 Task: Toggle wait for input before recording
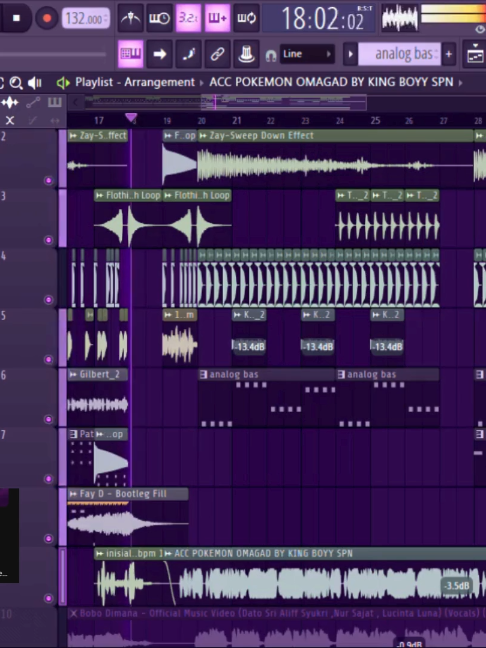160,18
